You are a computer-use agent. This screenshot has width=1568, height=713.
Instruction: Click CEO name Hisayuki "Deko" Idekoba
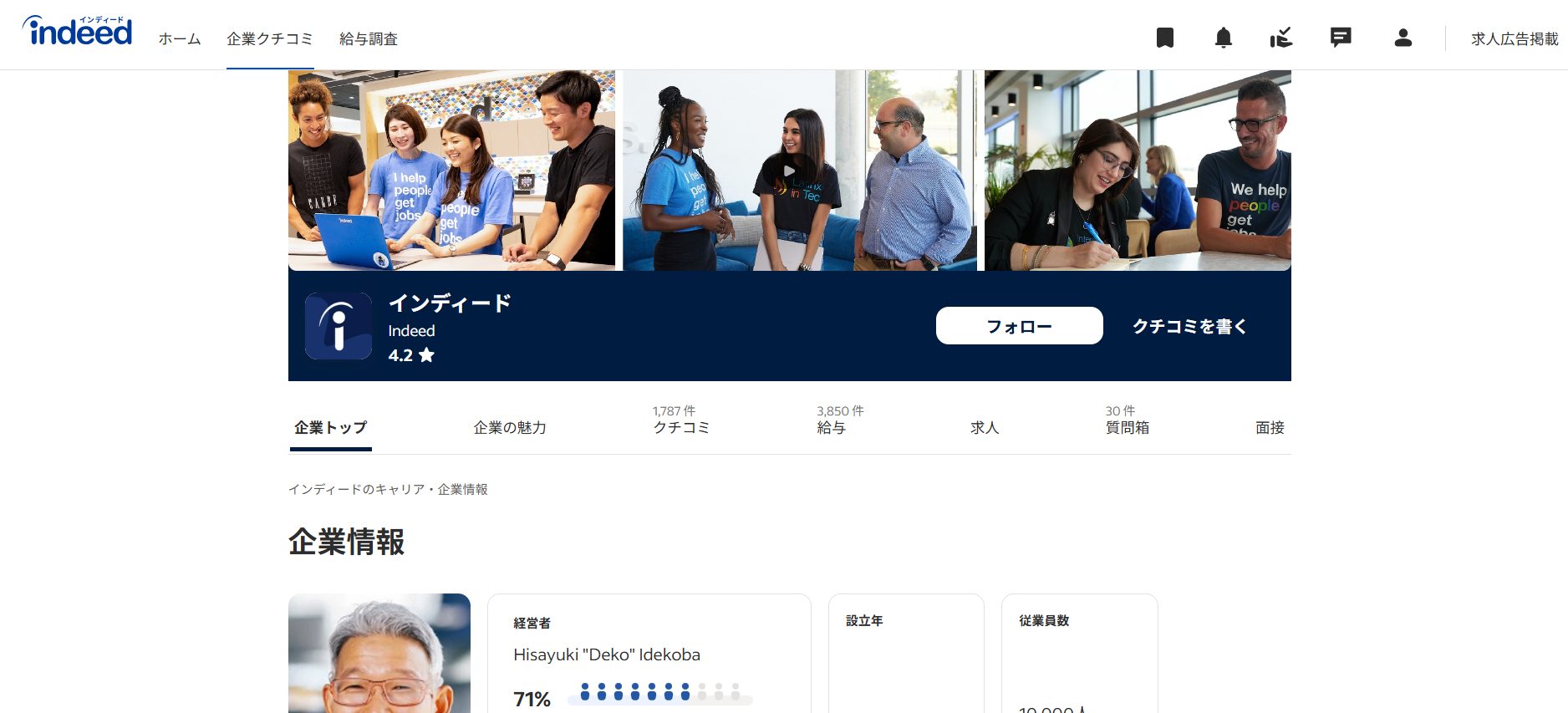tap(607, 654)
